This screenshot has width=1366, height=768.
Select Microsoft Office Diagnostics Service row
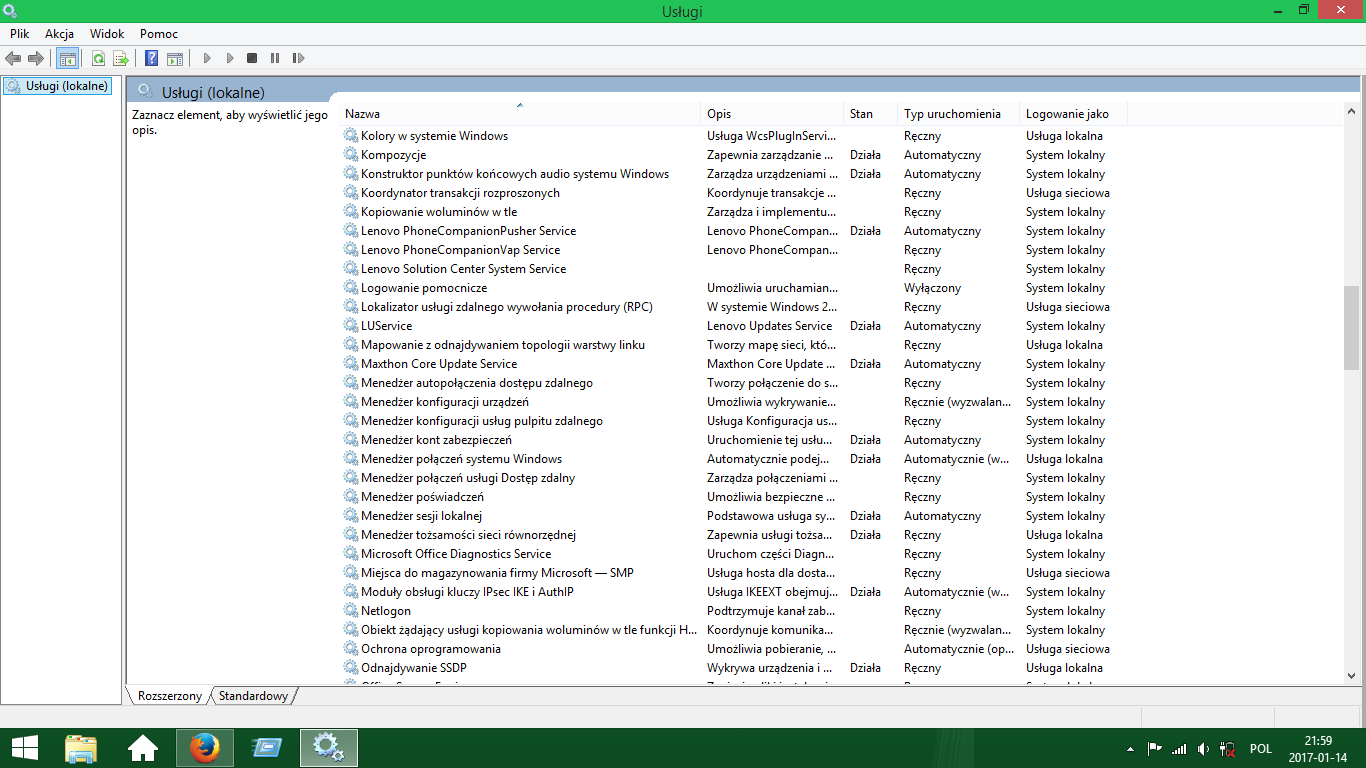(x=456, y=554)
